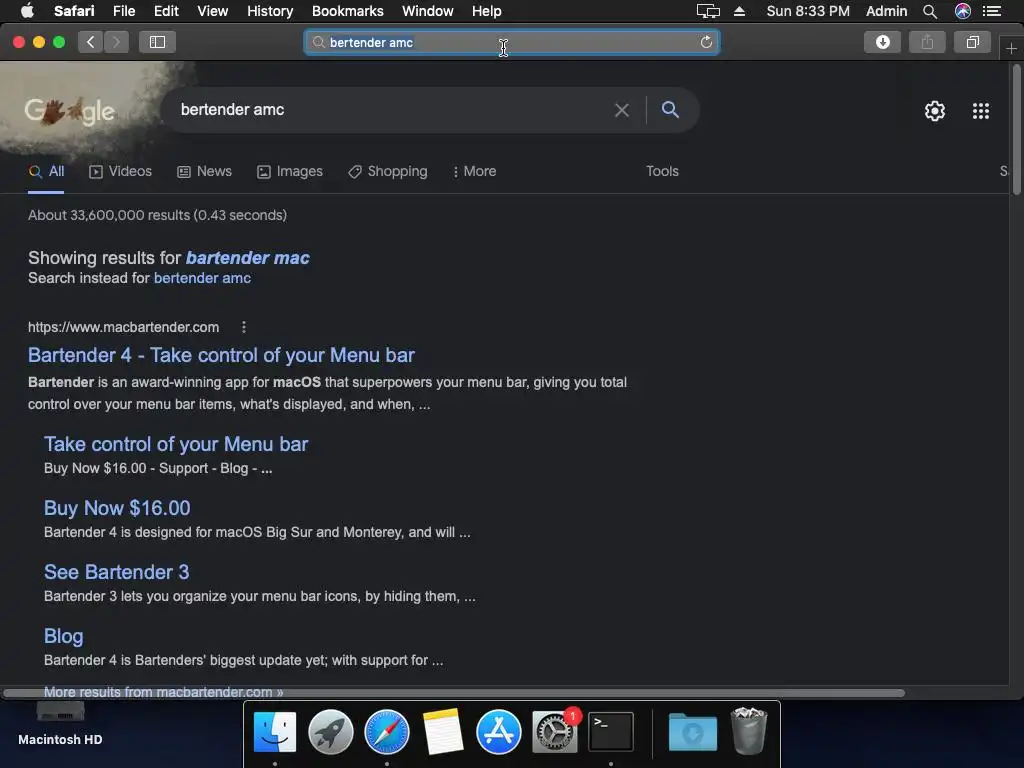1024x768 pixels.
Task: Click eject icon in menu bar
Action: pos(739,11)
